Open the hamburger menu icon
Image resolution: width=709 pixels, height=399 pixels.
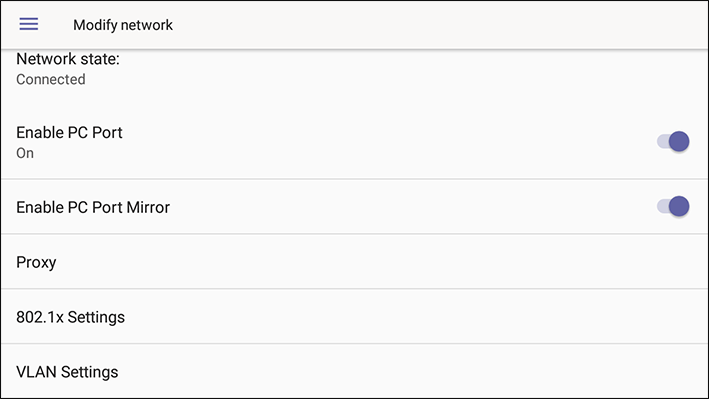click(x=28, y=24)
